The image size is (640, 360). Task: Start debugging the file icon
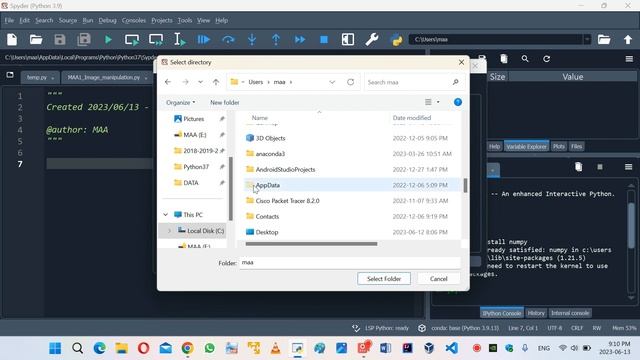coord(204,40)
